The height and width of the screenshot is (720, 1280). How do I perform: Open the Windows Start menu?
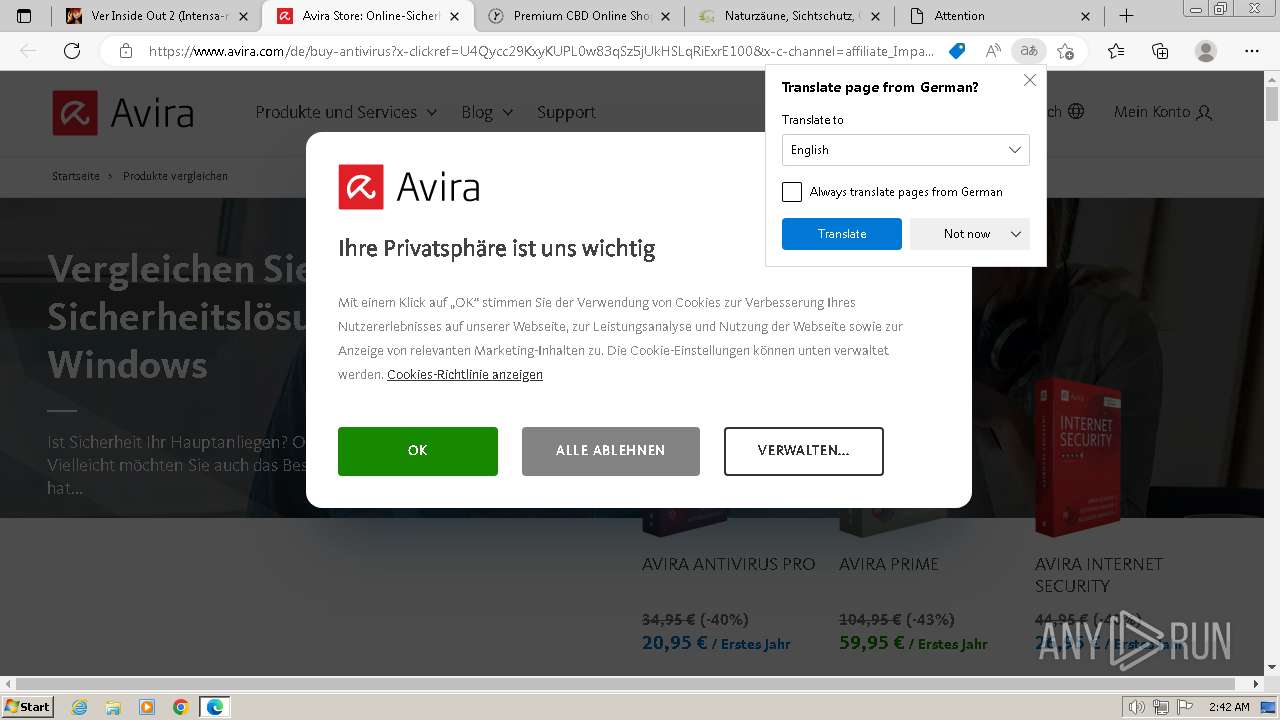pos(27,707)
